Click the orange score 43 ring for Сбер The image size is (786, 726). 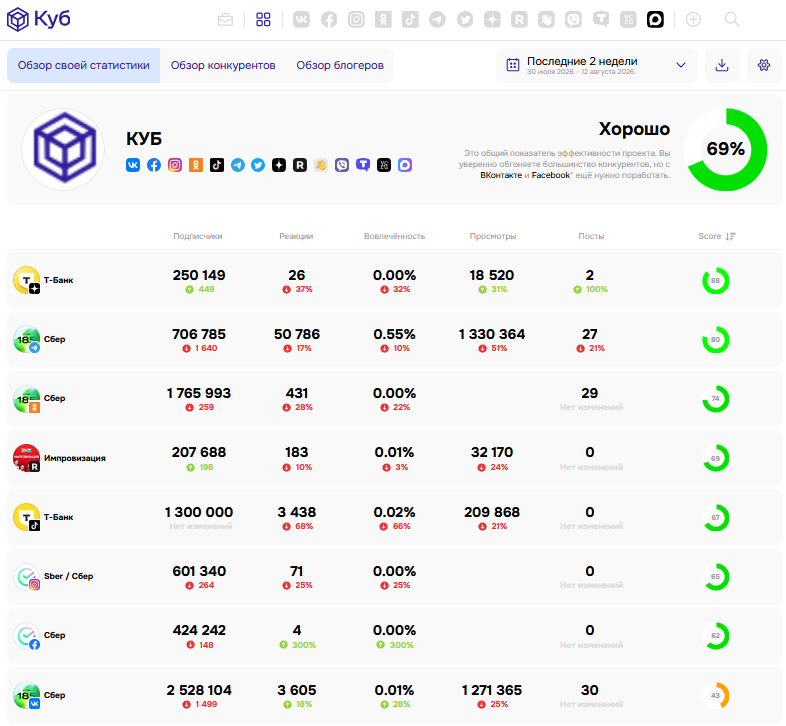click(715, 695)
